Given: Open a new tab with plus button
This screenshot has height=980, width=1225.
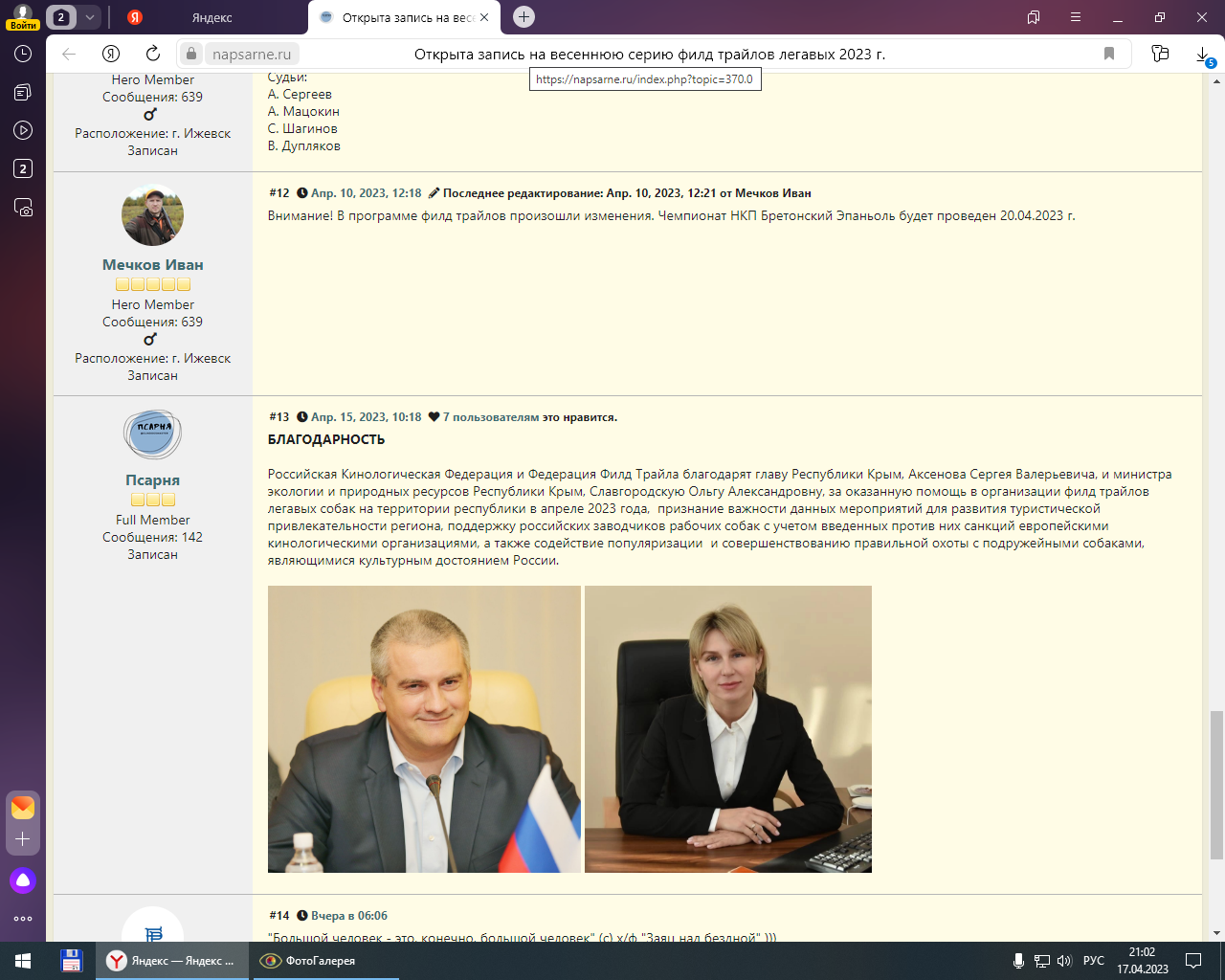Looking at the screenshot, I should [523, 17].
